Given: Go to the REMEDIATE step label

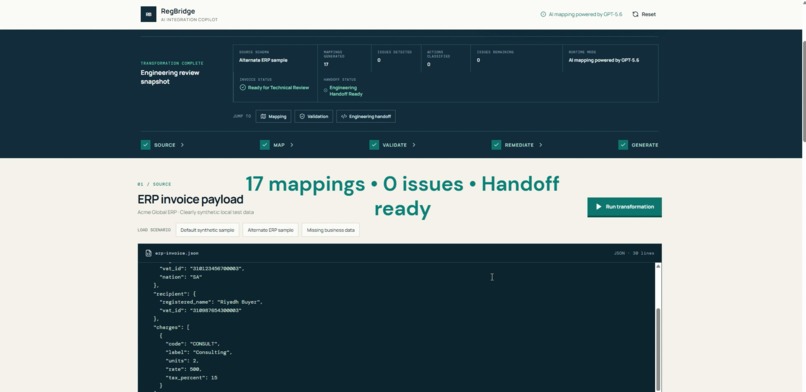Looking at the screenshot, I should click(519, 145).
